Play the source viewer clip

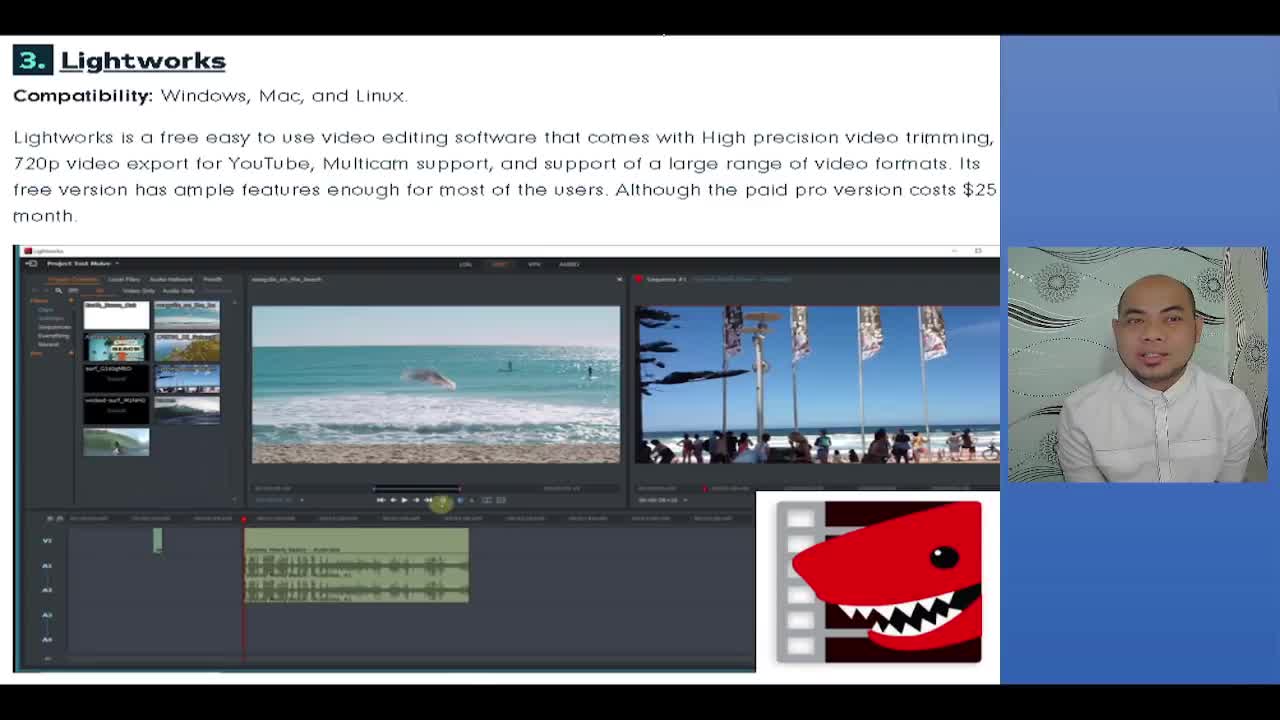pos(404,500)
